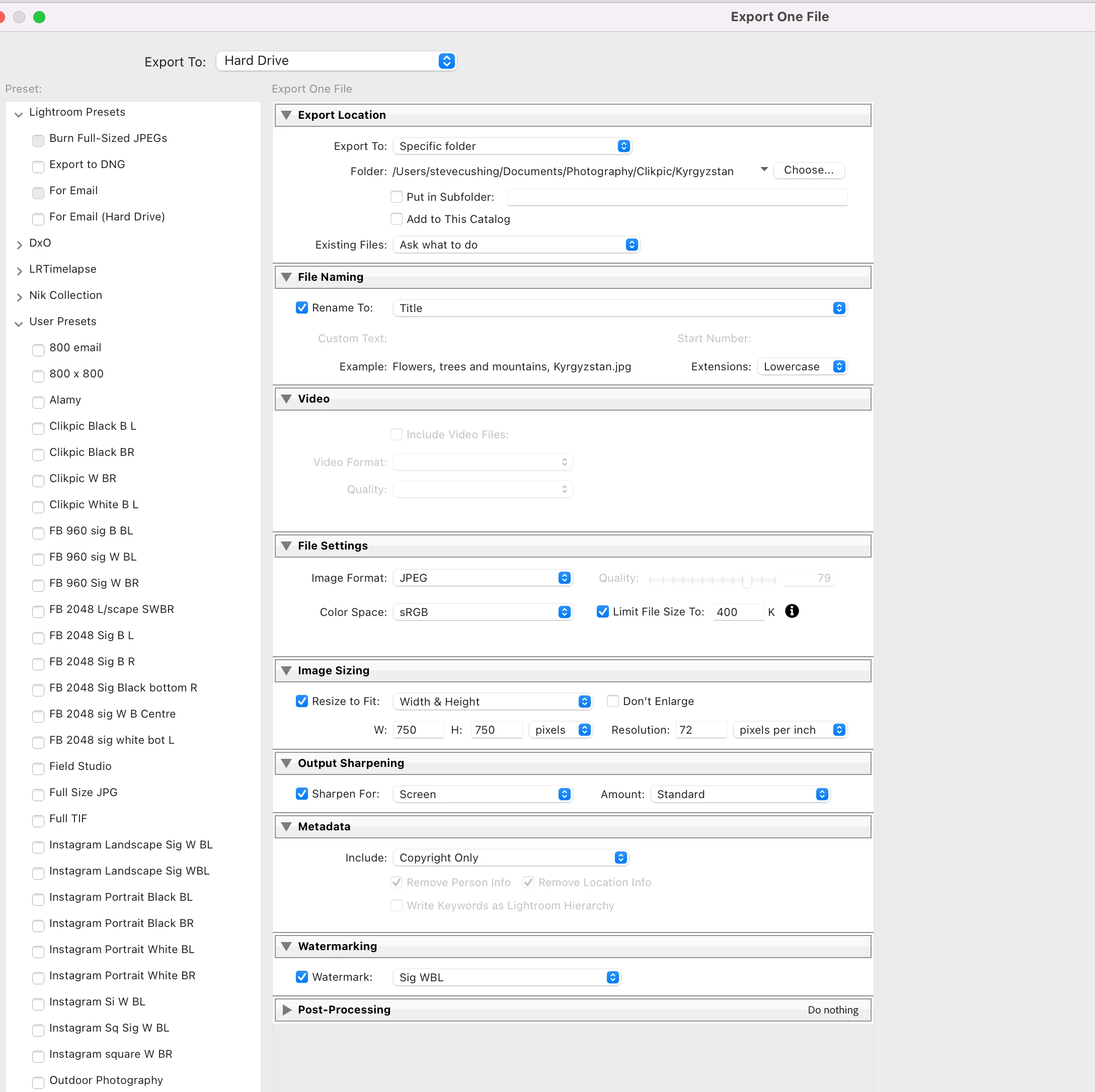
Task: Click the file size limit info icon
Action: coord(791,611)
